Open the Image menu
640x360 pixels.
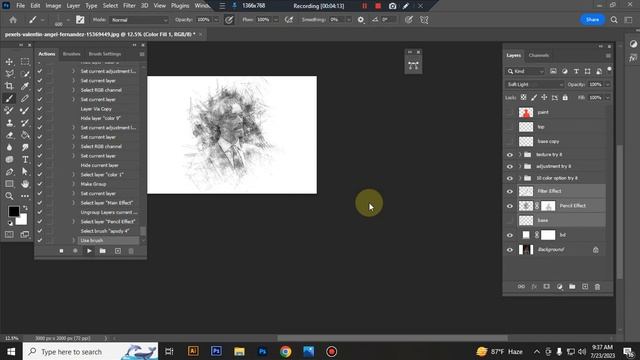click(x=53, y=6)
